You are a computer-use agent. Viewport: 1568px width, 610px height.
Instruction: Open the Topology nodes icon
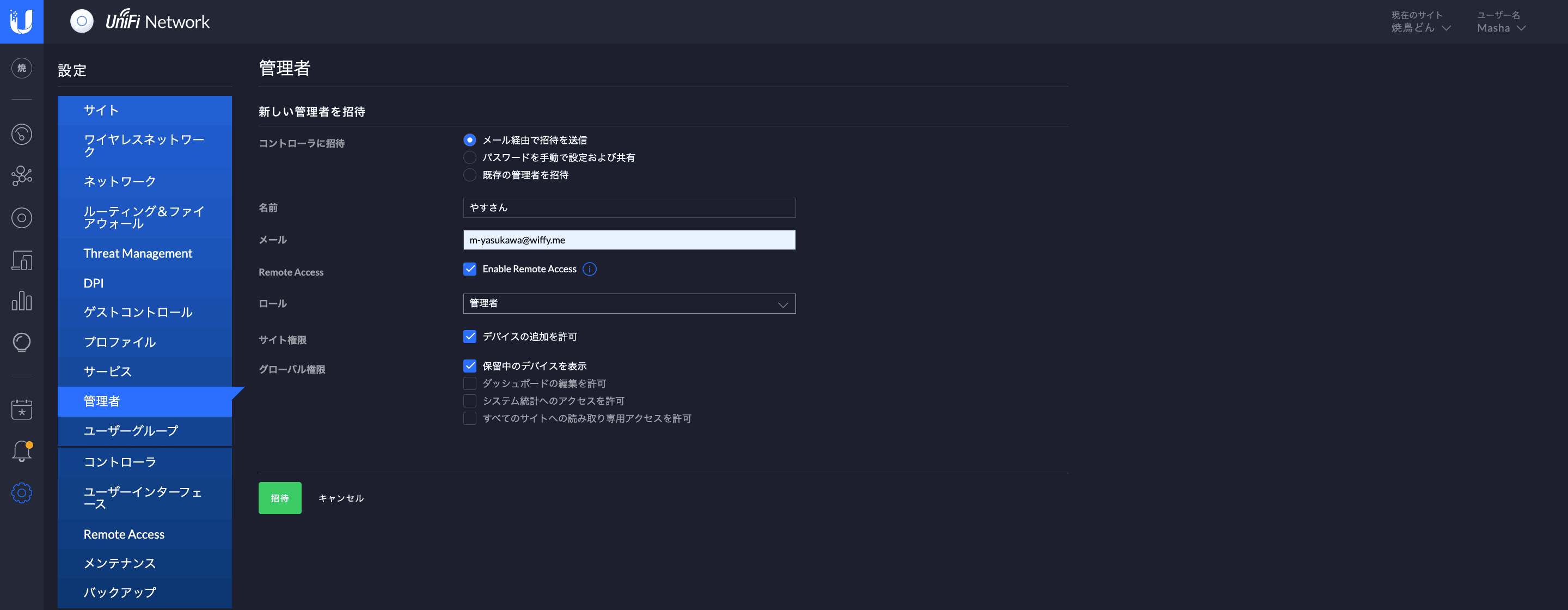(x=22, y=176)
